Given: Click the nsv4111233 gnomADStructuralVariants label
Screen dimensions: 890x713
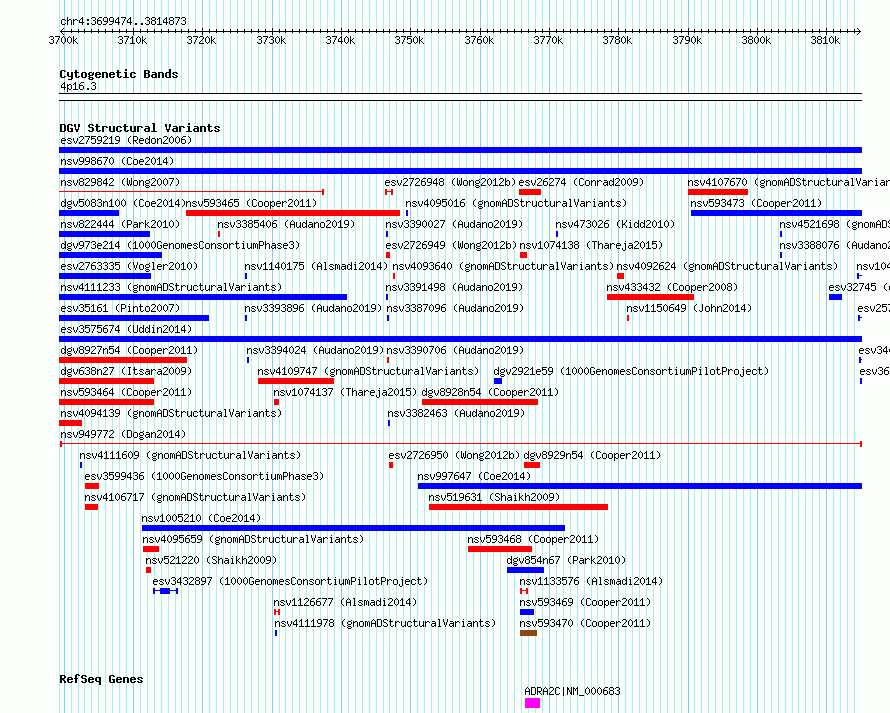Looking at the screenshot, I should pyautogui.click(x=171, y=287).
